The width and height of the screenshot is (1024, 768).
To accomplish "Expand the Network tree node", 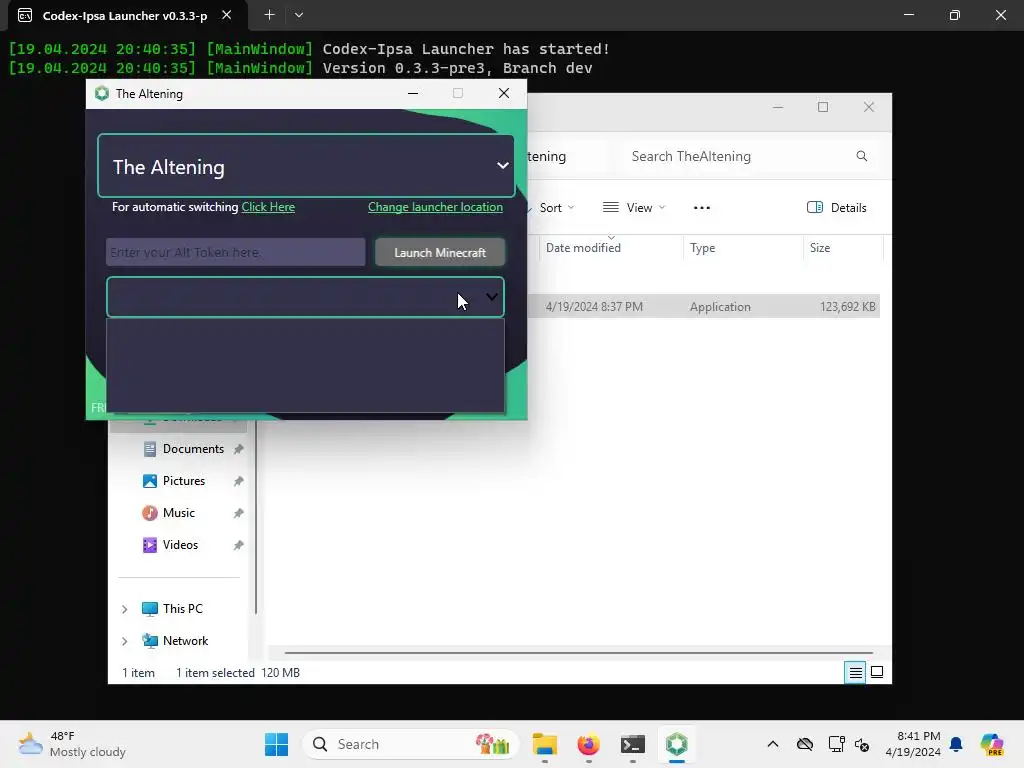I will click(124, 641).
